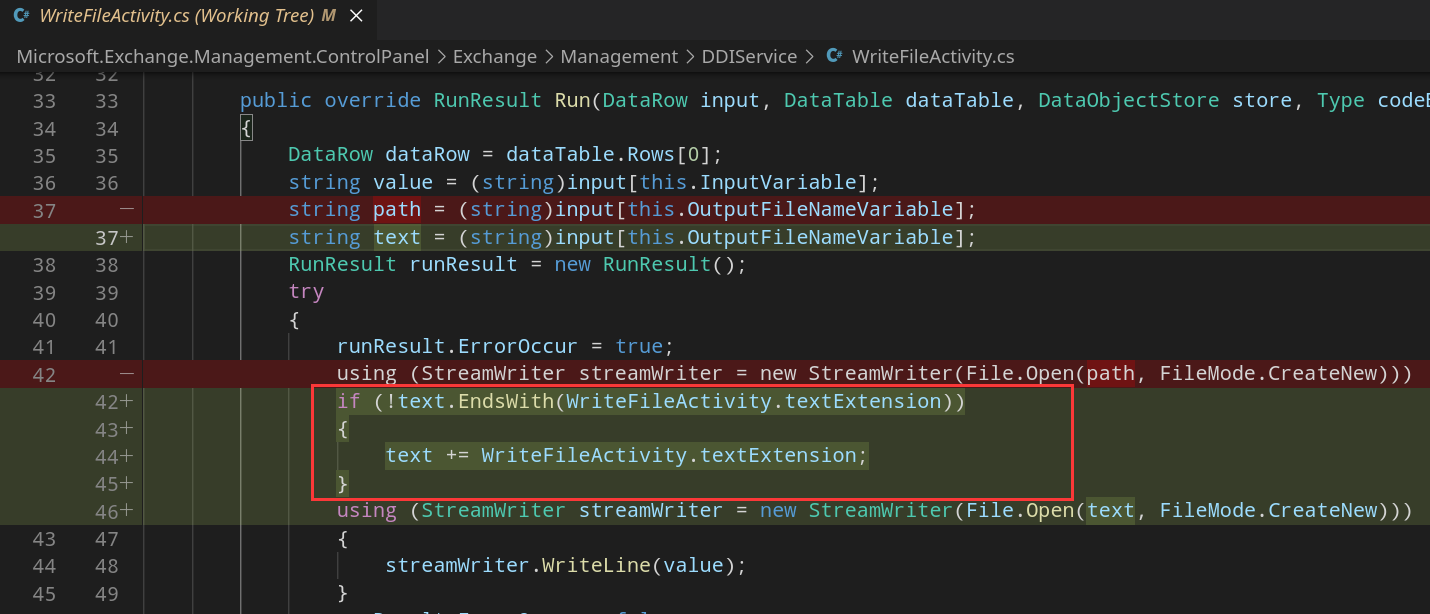Click WriteFileActivity.cs in the breadcrumb path

[x=932, y=57]
